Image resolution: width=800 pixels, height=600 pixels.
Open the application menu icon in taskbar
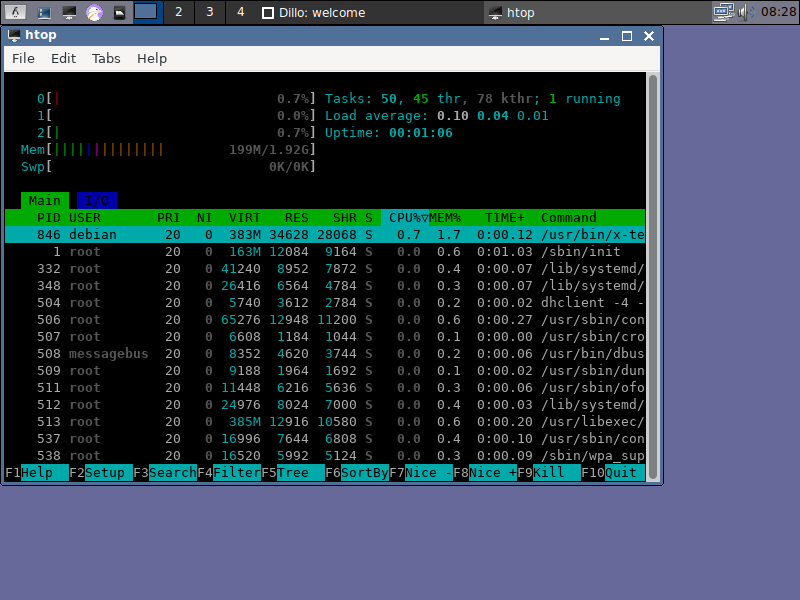(15, 12)
